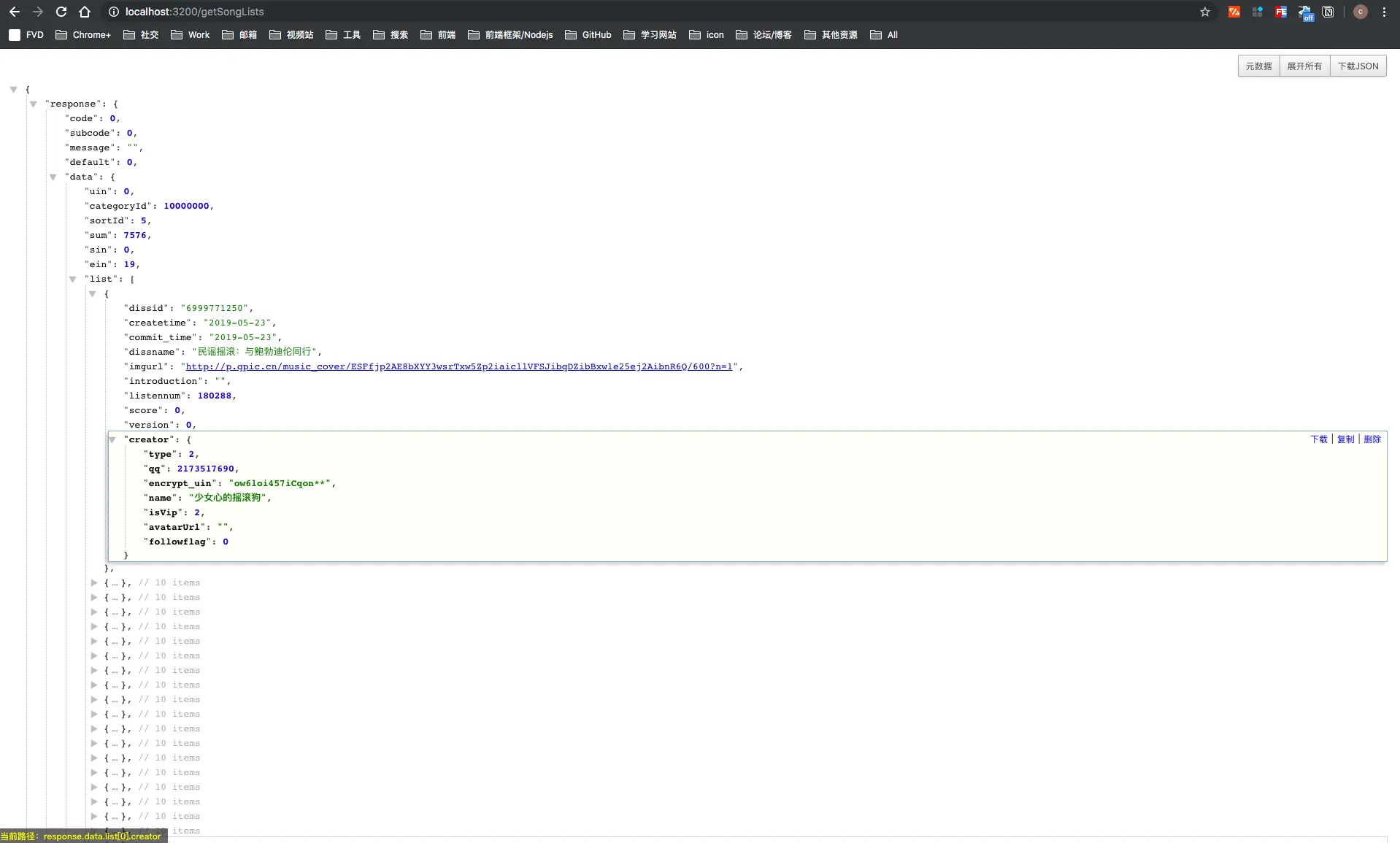Click 复制 to copy the creator node

pyautogui.click(x=1345, y=439)
